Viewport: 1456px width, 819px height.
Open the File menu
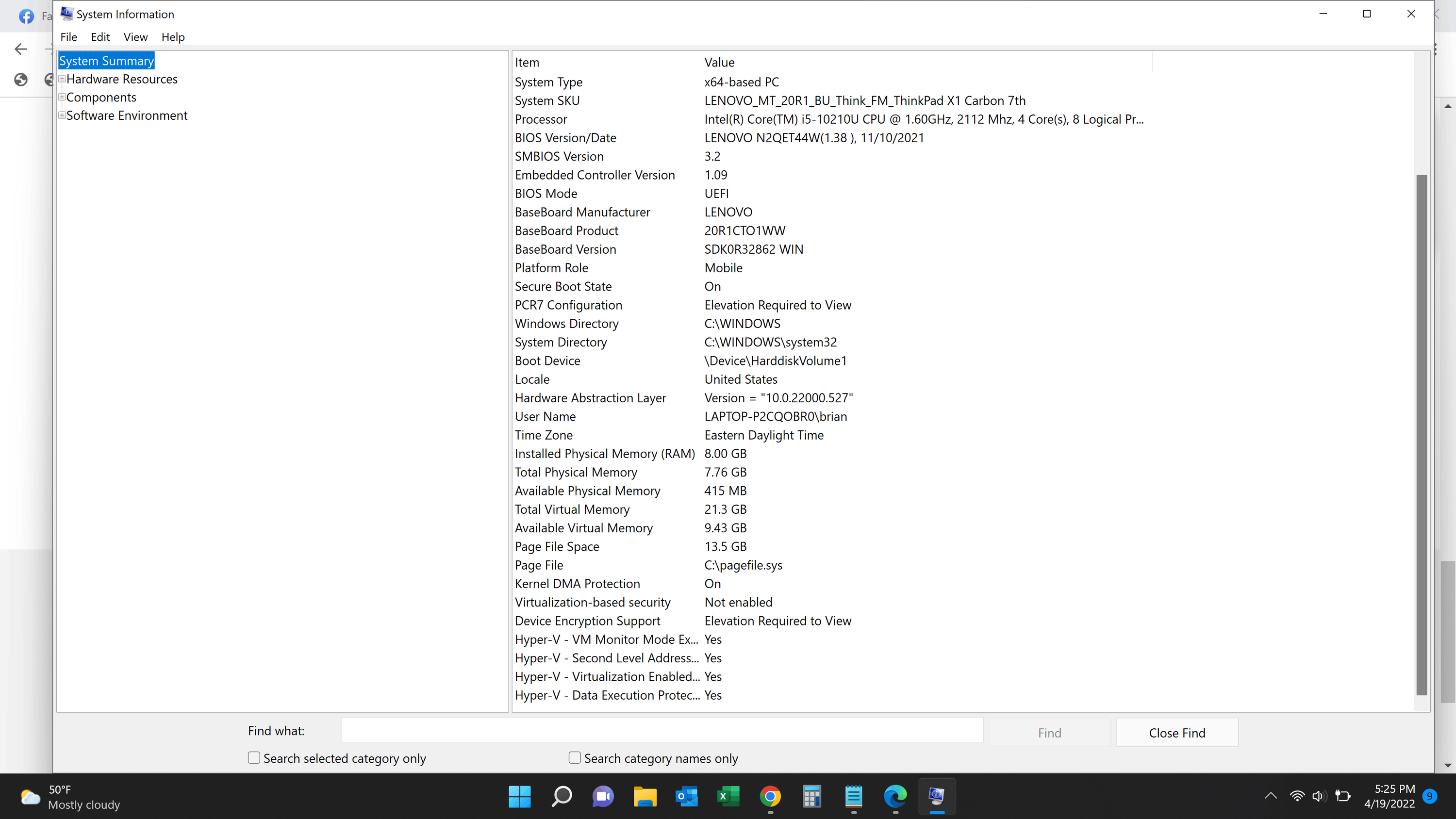pyautogui.click(x=69, y=37)
